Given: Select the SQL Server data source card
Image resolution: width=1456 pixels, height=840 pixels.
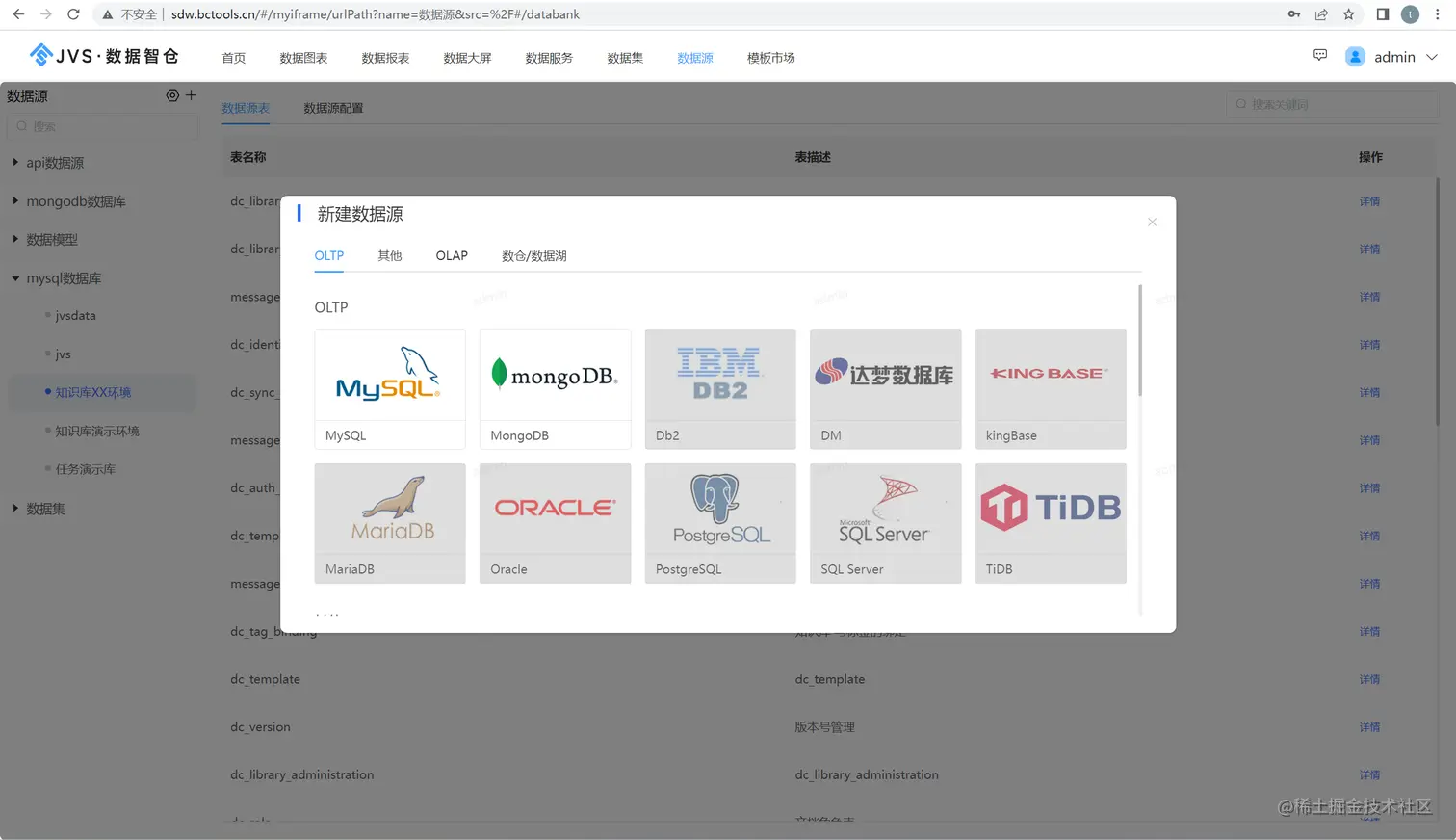Looking at the screenshot, I should 885,523.
